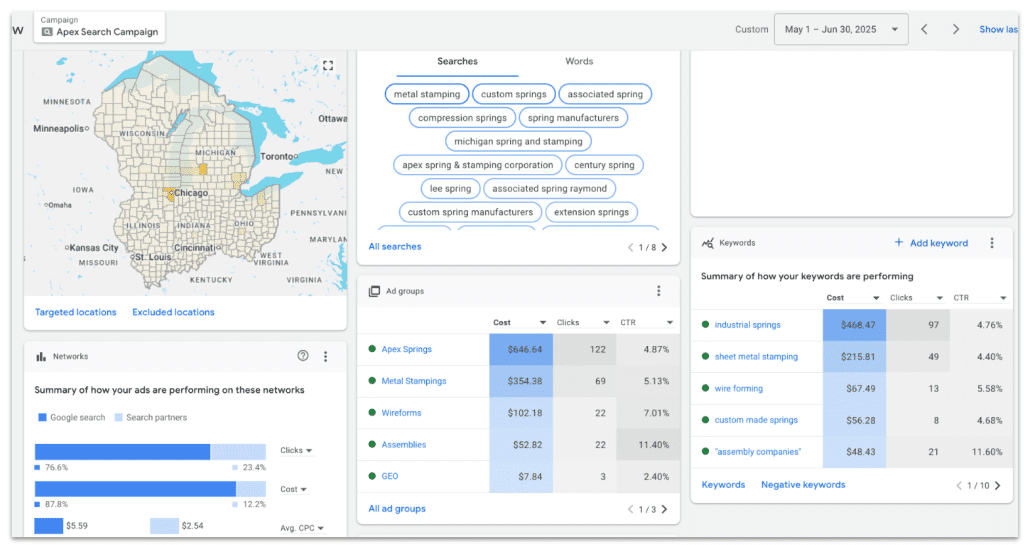
Task: Open the Targeted locations link
Action: (76, 312)
